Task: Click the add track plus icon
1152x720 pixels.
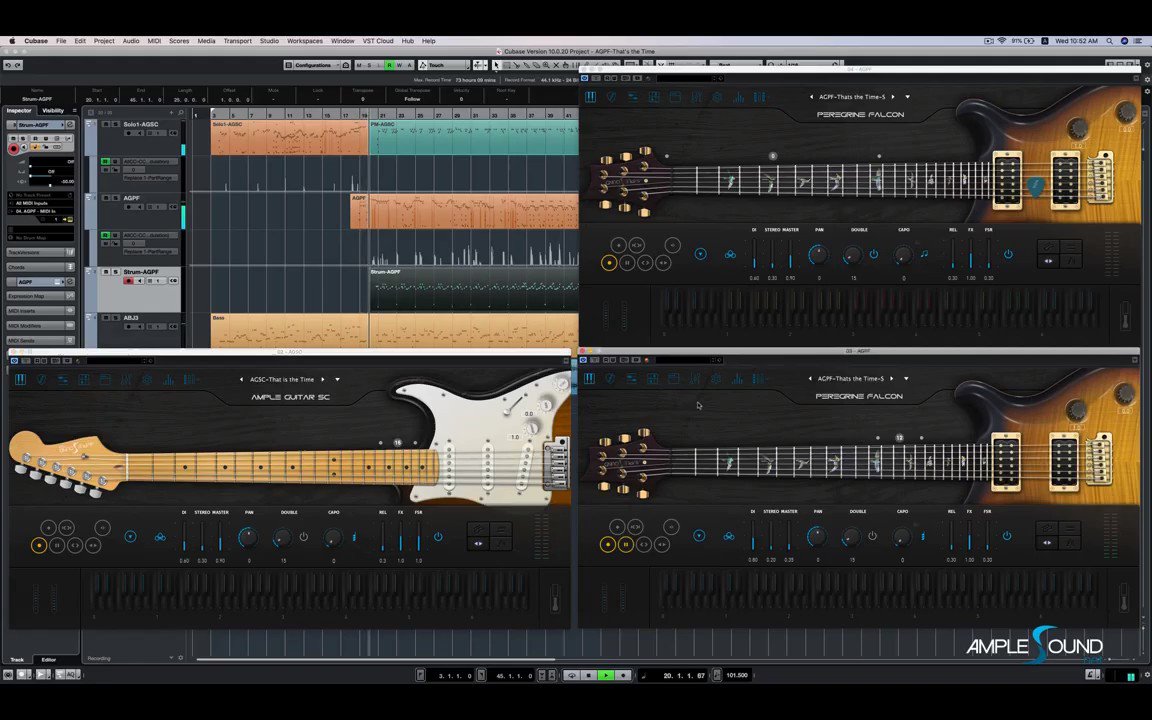Action: click(x=171, y=112)
